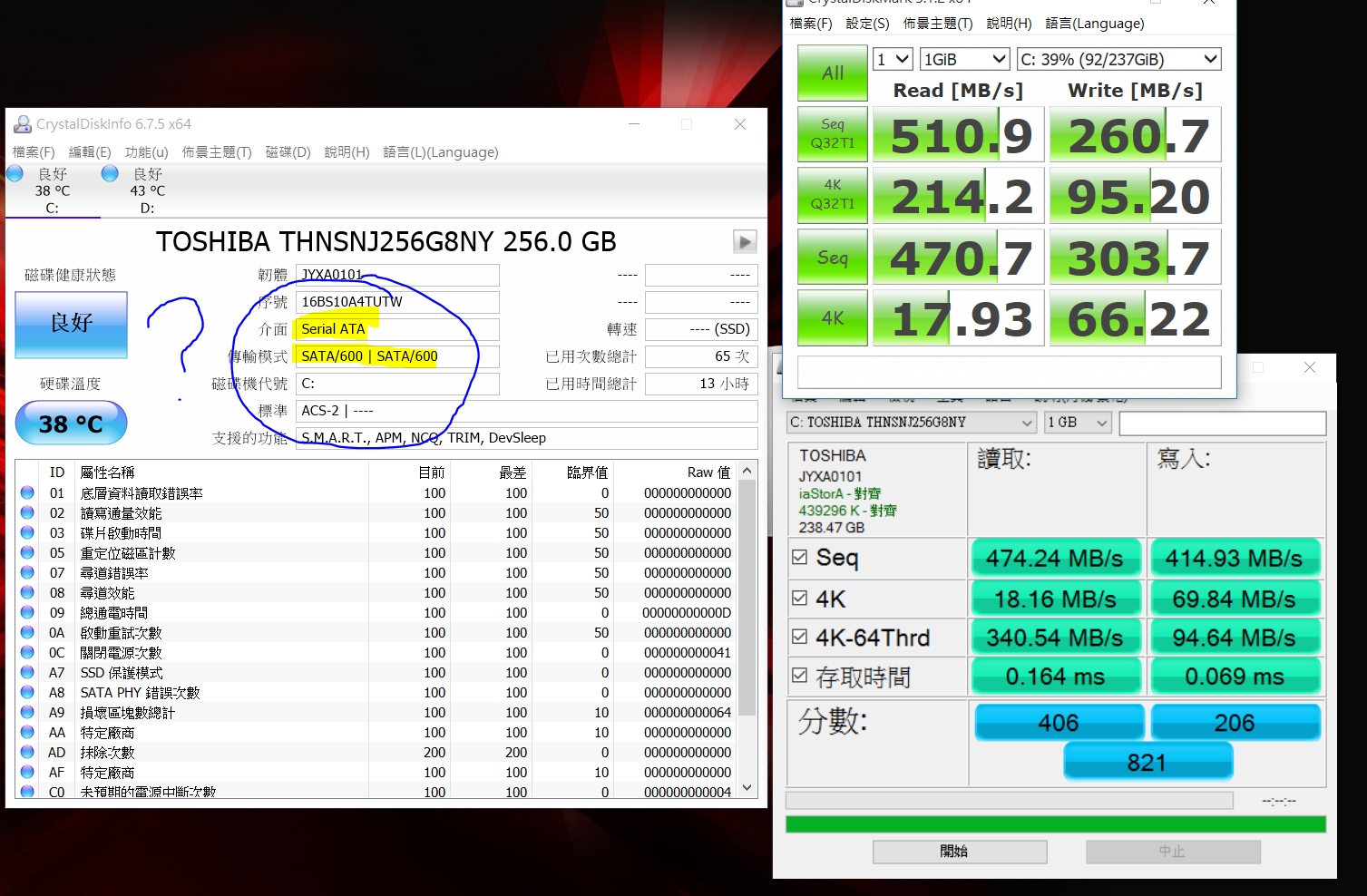This screenshot has width=1367, height=896.
Task: Select the C: disk status orb
Action: 15,173
